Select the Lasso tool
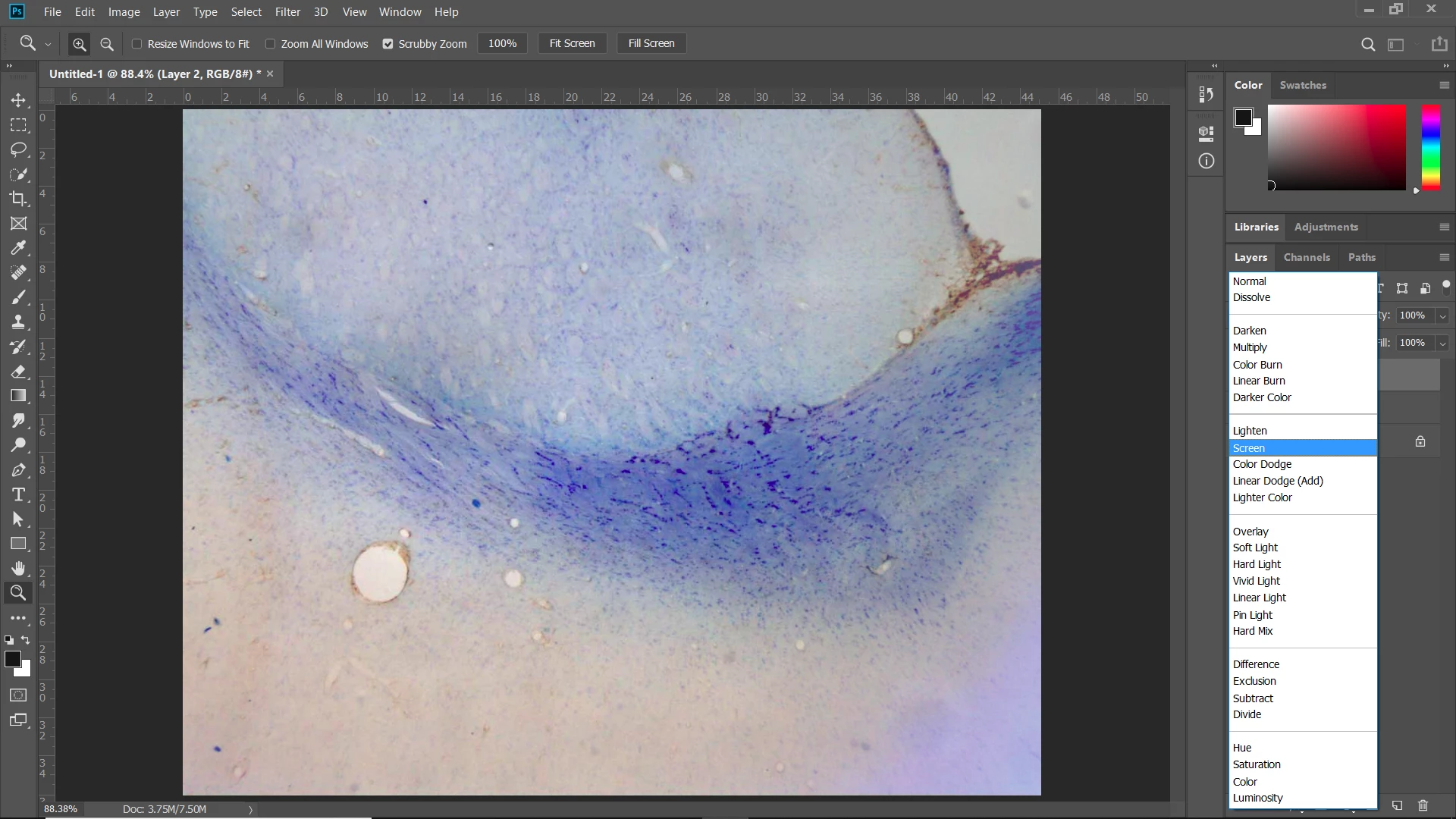Screen dimensions: 1456x819 click(18, 149)
